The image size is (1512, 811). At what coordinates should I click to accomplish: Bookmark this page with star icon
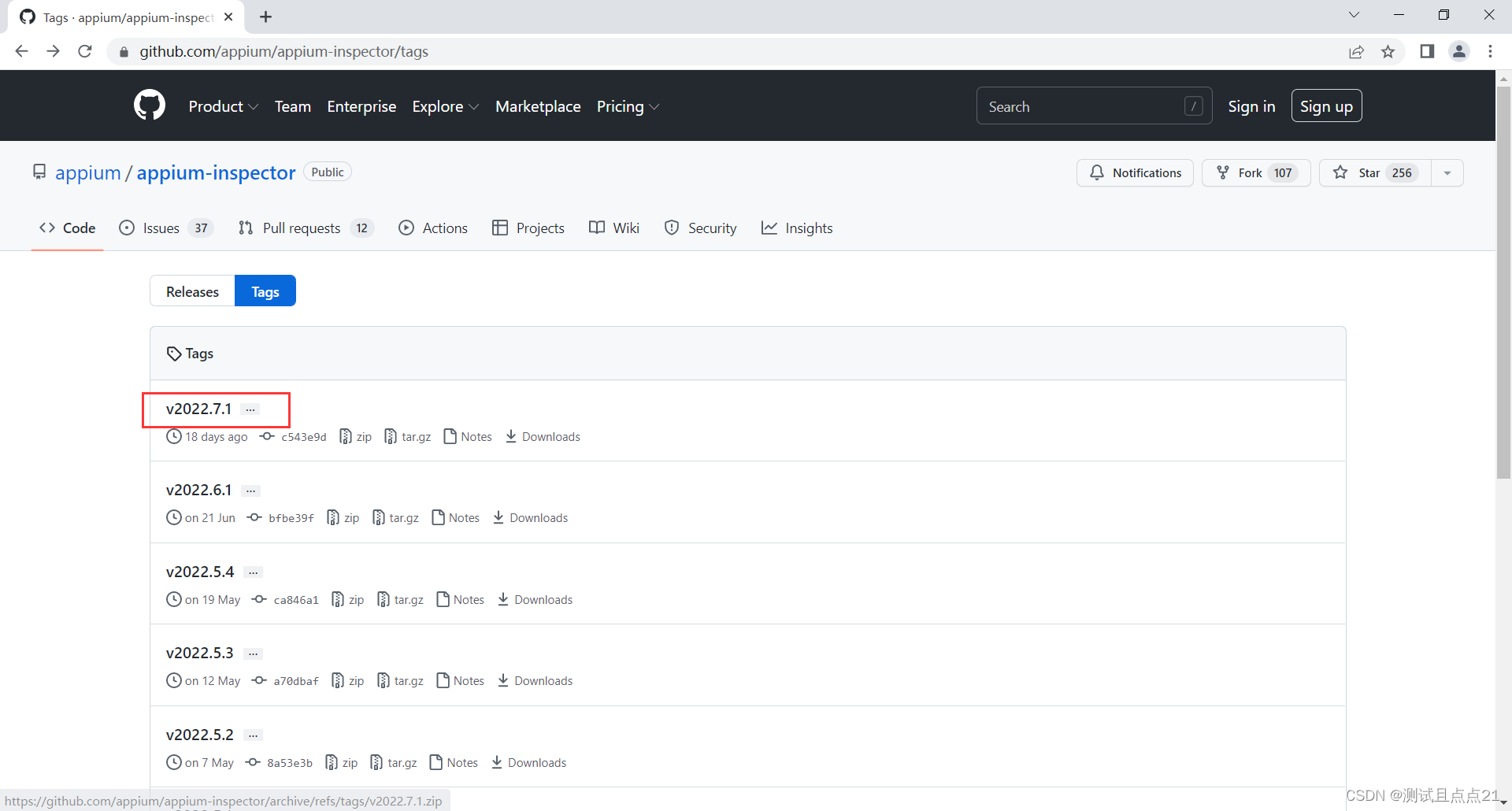click(1388, 51)
